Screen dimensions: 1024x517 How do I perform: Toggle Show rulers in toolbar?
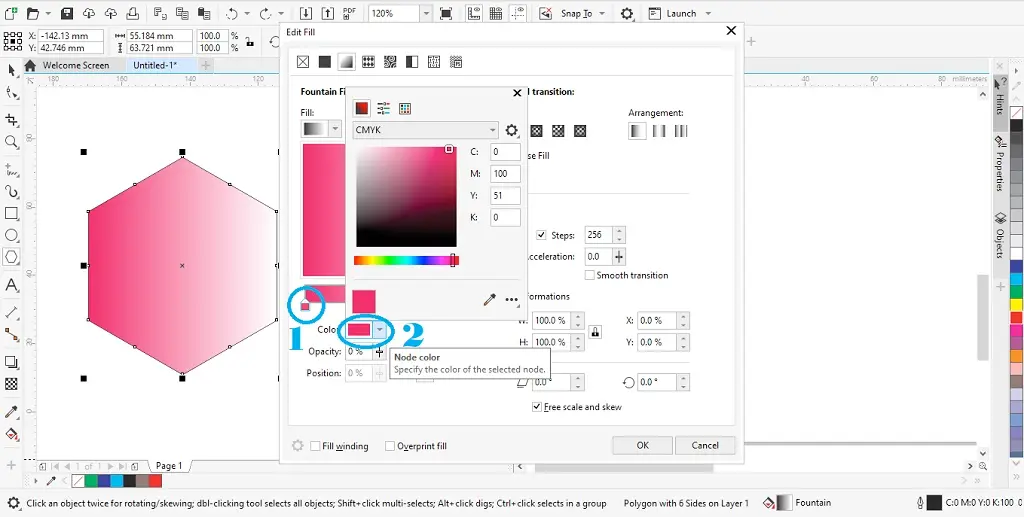click(x=474, y=13)
